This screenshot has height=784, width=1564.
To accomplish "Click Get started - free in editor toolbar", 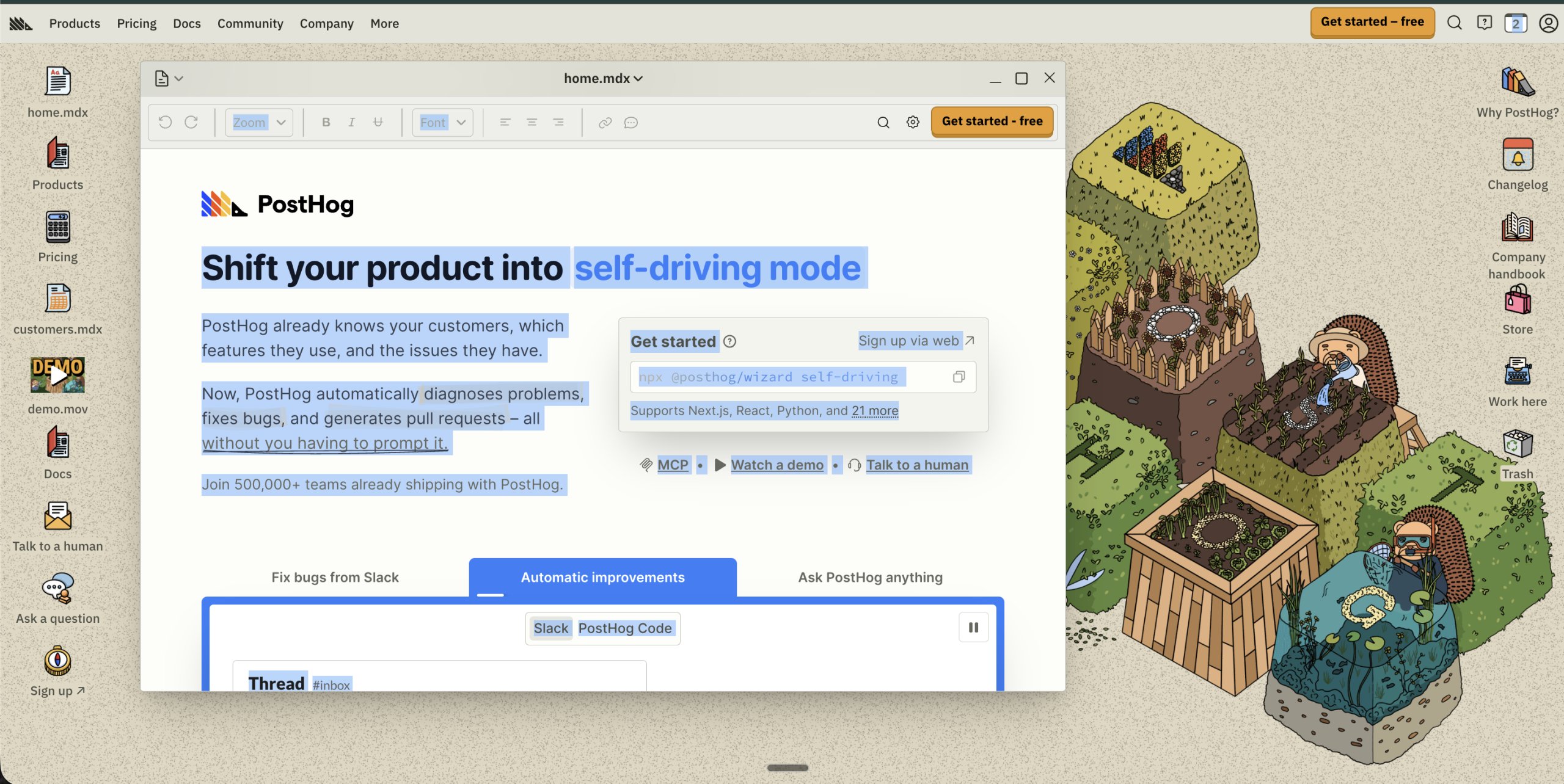I will [992, 122].
